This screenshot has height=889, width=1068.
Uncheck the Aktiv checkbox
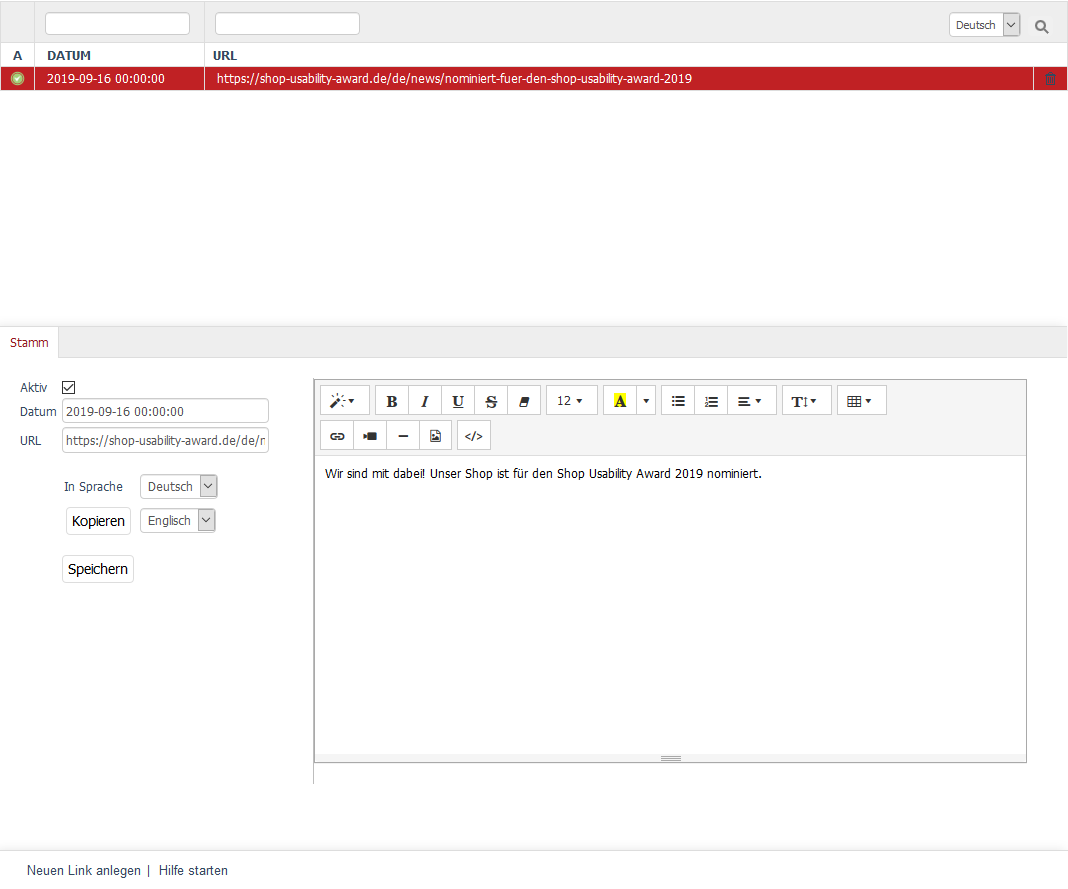(x=69, y=387)
